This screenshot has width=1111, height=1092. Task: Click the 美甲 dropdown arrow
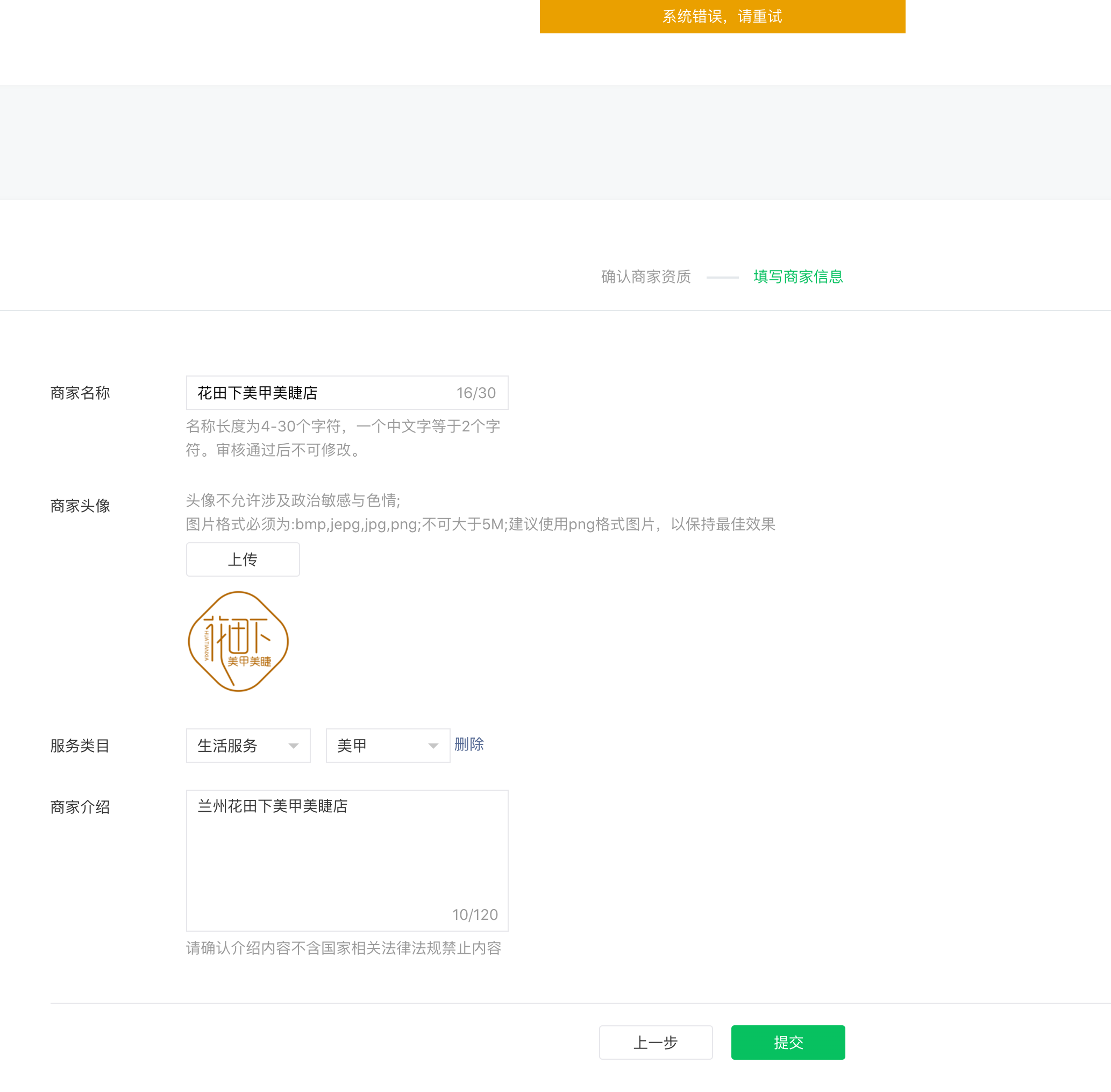433,746
